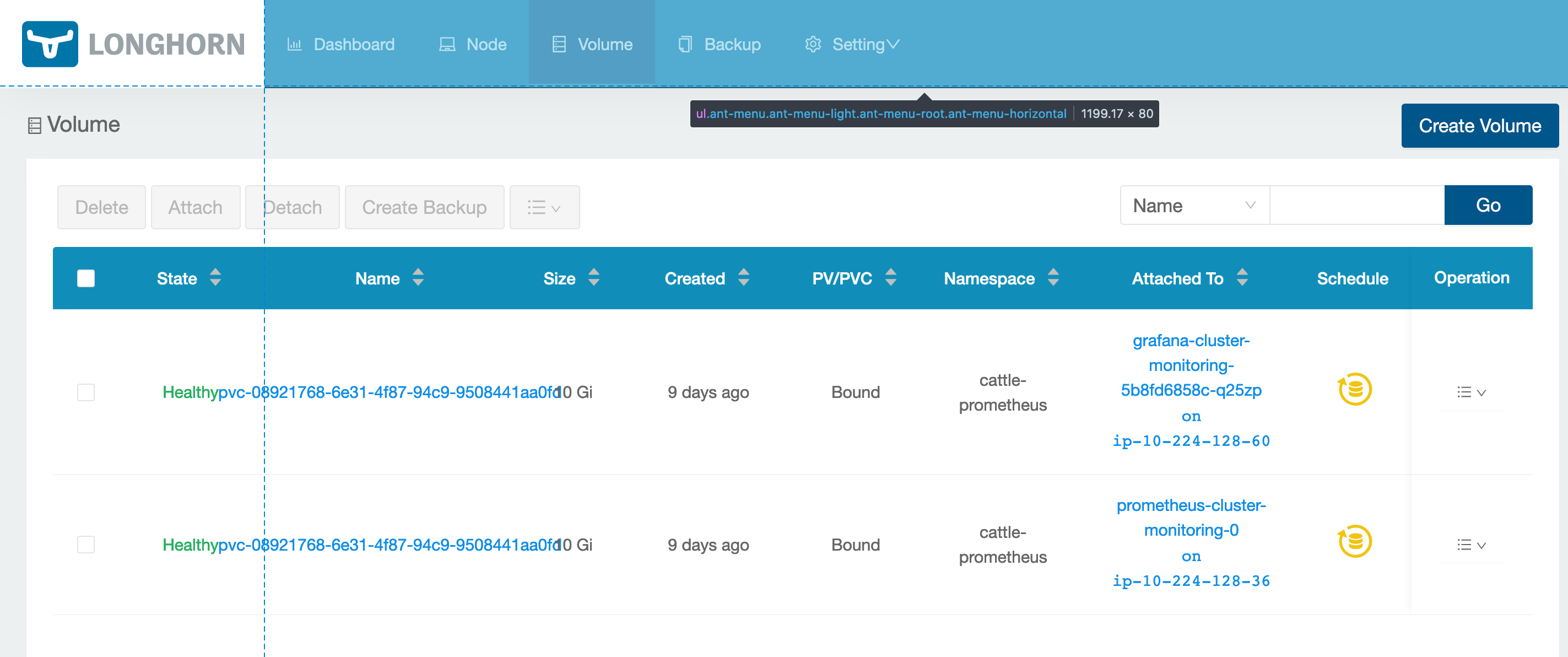Open the Dashboard from the top navigation icon
This screenshot has height=657, width=1568.
(296, 44)
